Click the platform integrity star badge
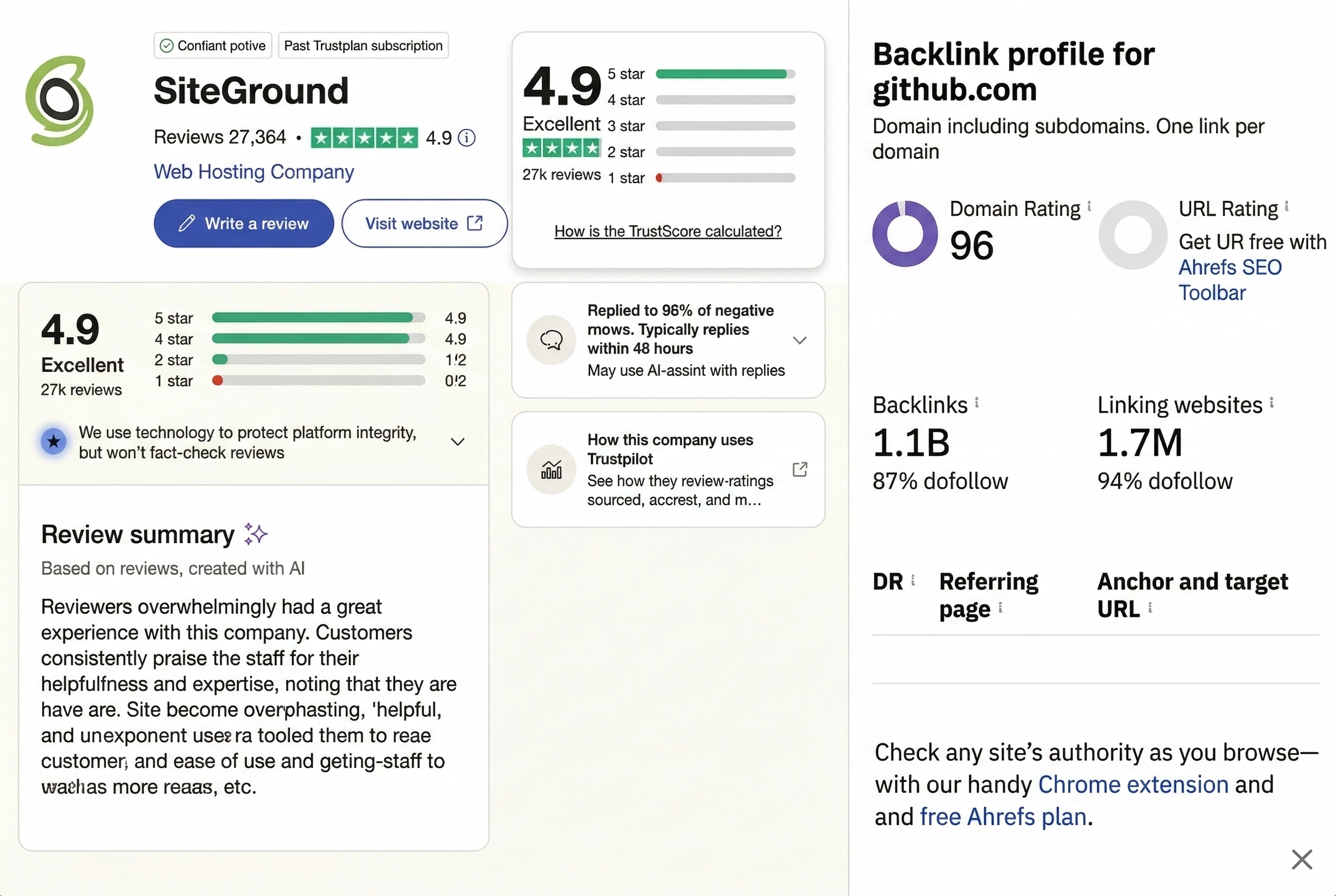1336x896 pixels. tap(53, 441)
